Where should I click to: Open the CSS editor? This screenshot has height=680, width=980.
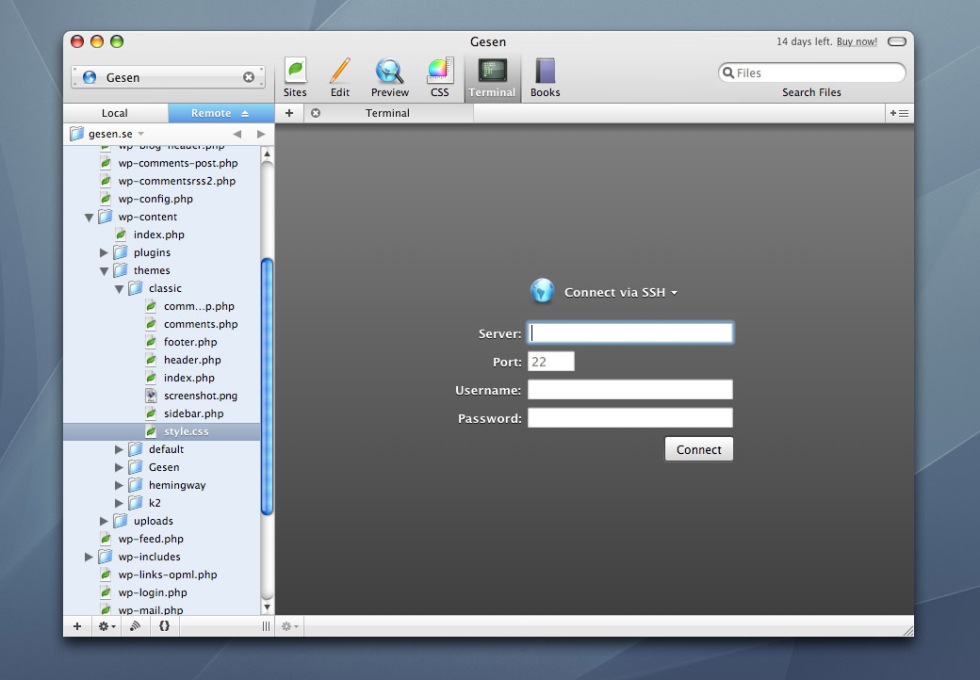pos(440,77)
